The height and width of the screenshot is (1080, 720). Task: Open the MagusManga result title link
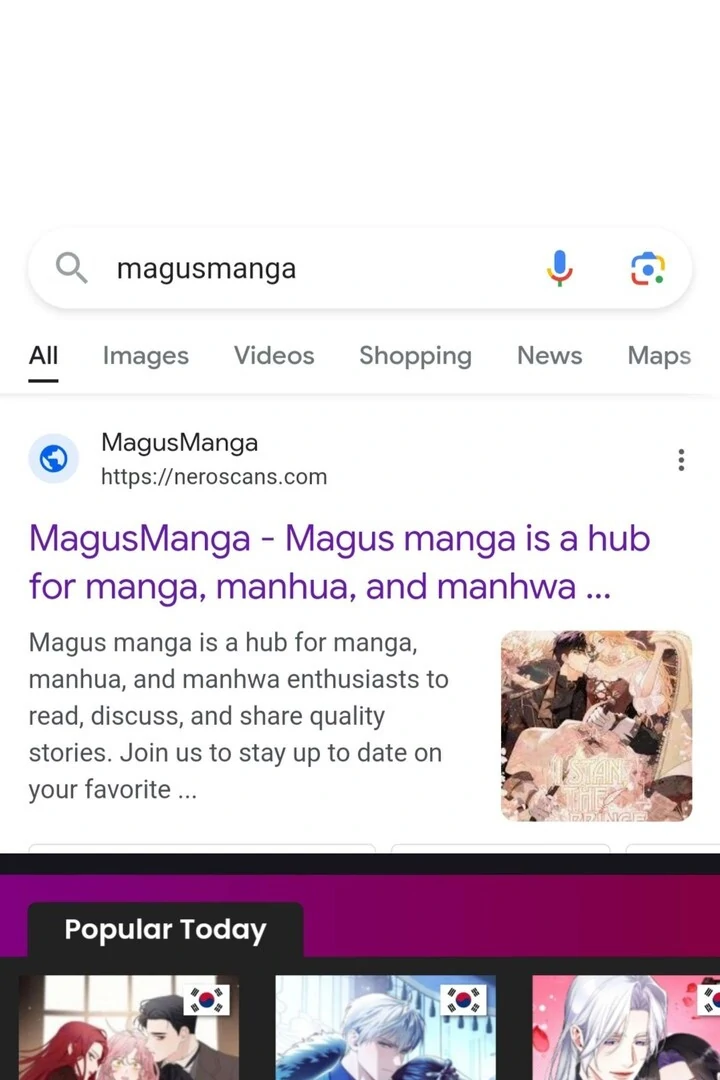(339, 563)
